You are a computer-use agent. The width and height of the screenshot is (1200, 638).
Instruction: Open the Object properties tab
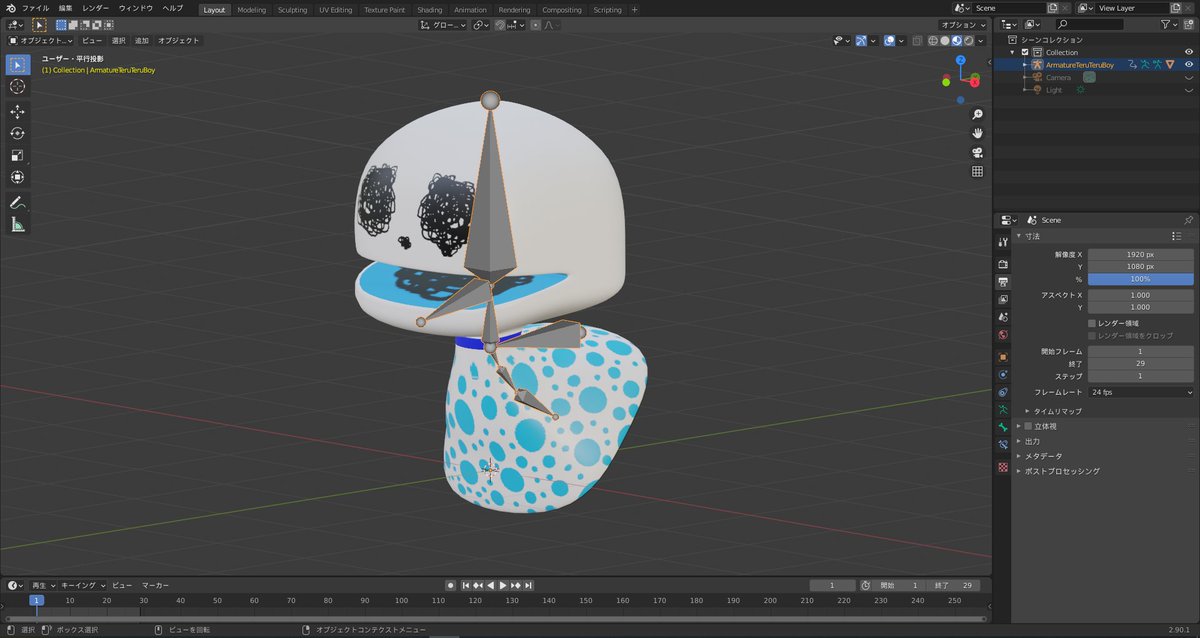pyautogui.click(x=1003, y=357)
